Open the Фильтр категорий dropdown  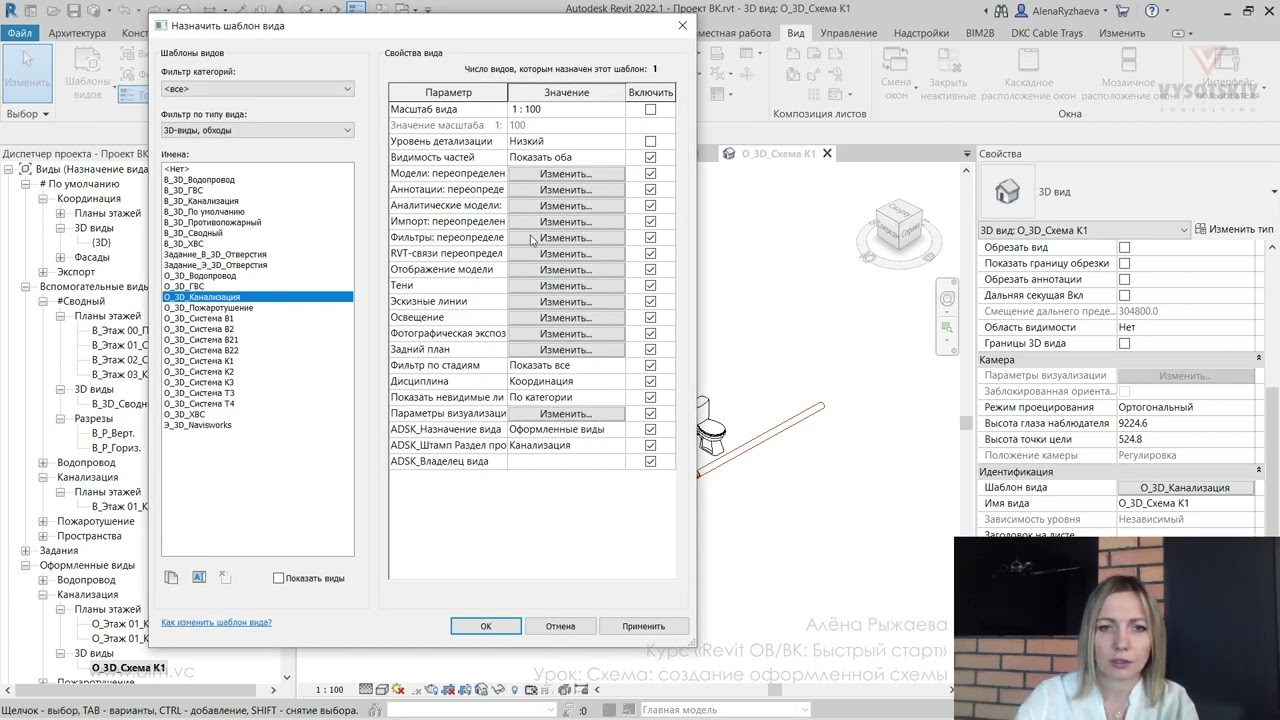tap(257, 89)
